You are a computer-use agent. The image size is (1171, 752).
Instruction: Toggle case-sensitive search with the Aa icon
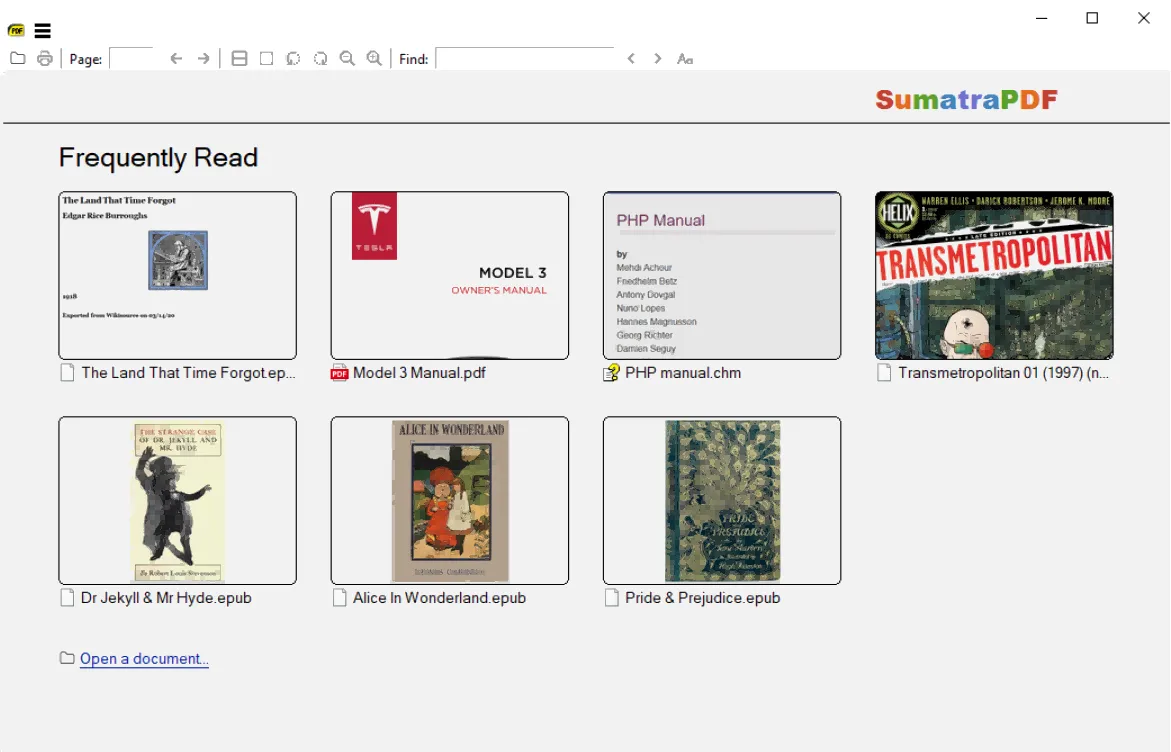tap(685, 59)
